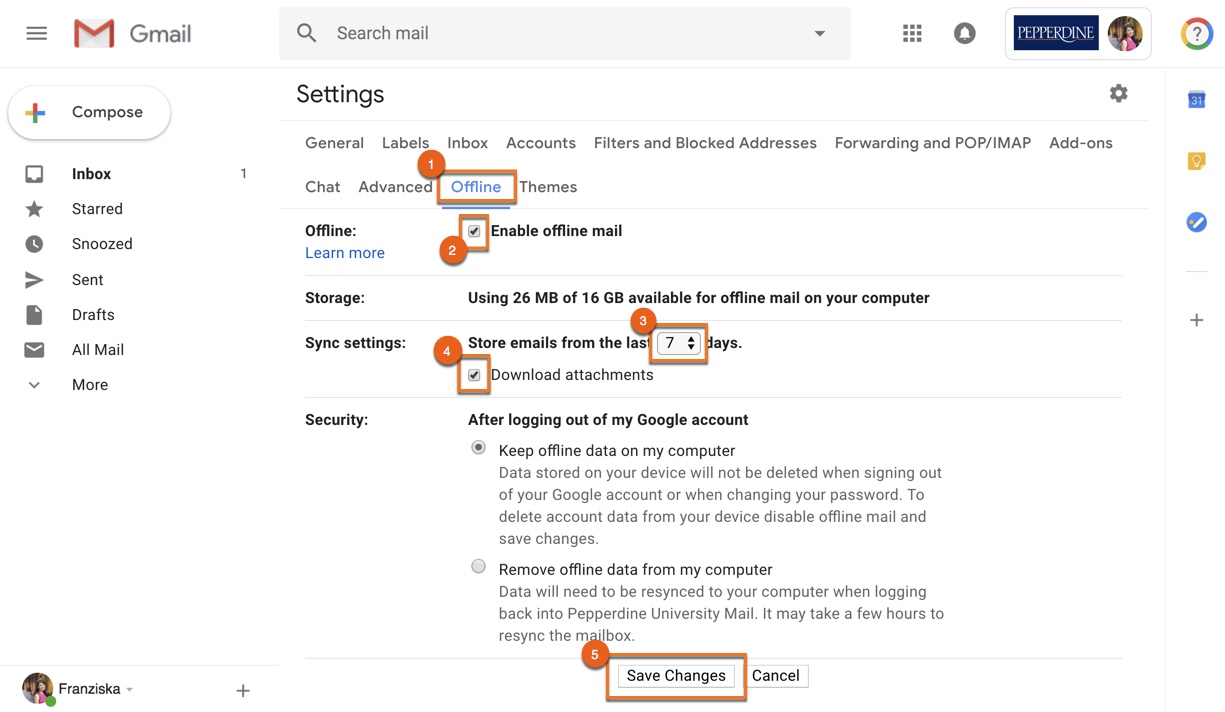The width and height of the screenshot is (1225, 712).
Task: Open the settings gear on the Settings page
Action: pos(1118,92)
